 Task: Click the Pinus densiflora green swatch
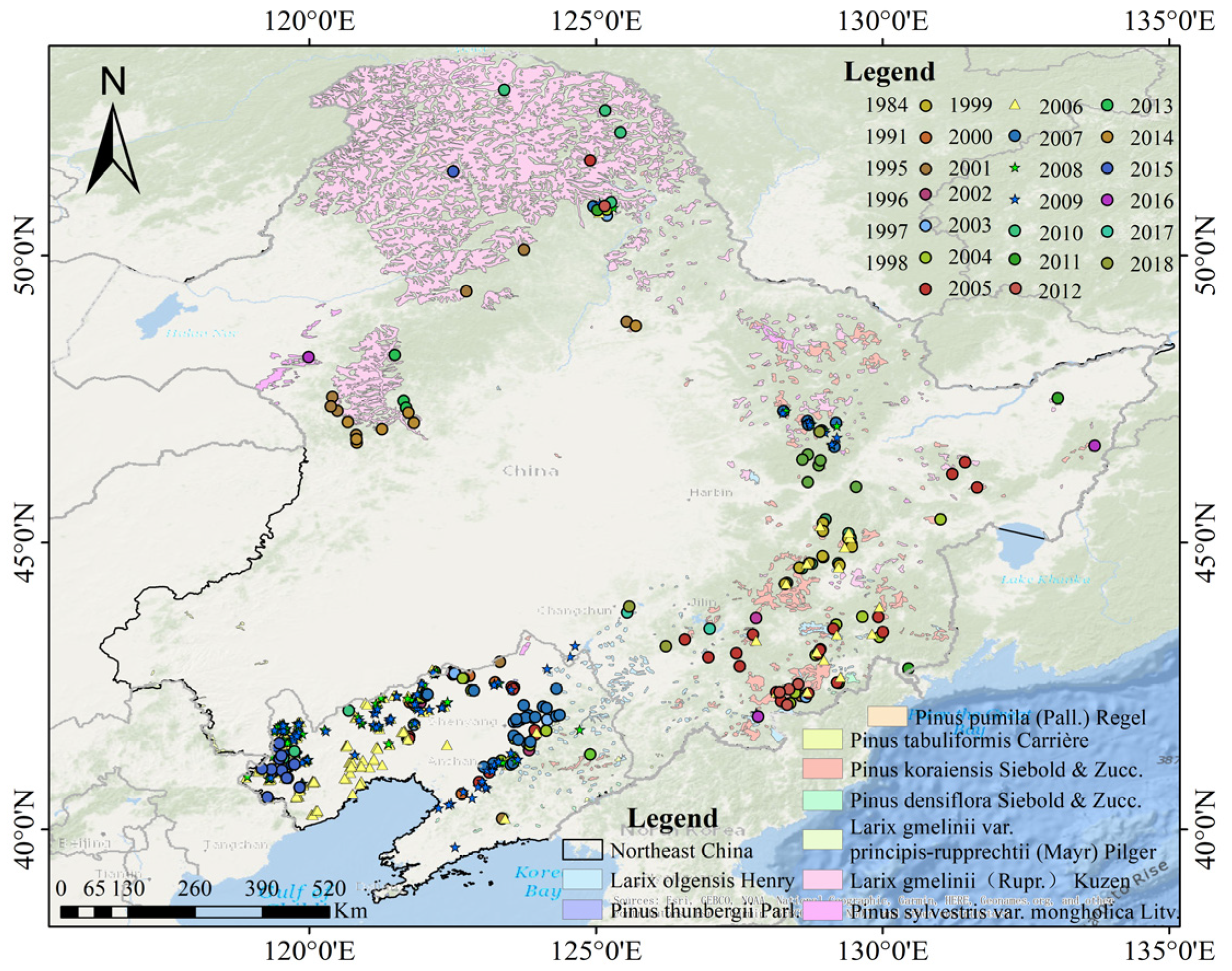click(823, 800)
